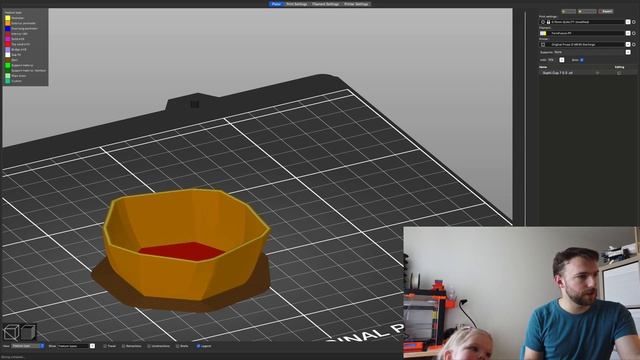Click the white Gap fill legend swatch
The width and height of the screenshot is (640, 360).
(7, 55)
